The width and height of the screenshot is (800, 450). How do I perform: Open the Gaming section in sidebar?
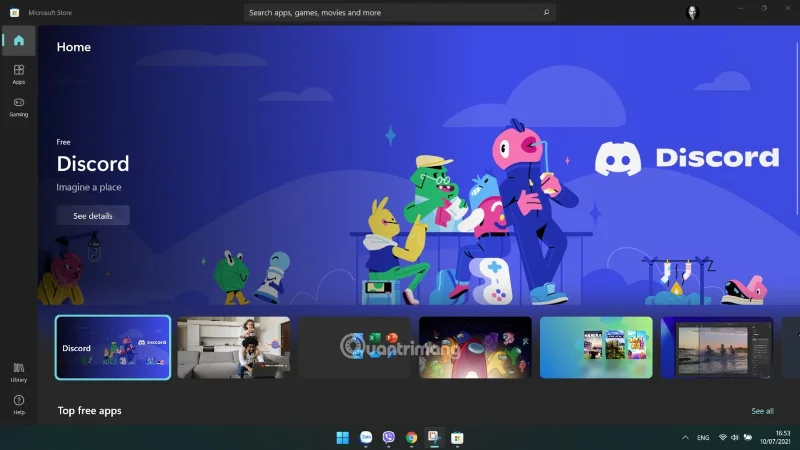pyautogui.click(x=19, y=107)
